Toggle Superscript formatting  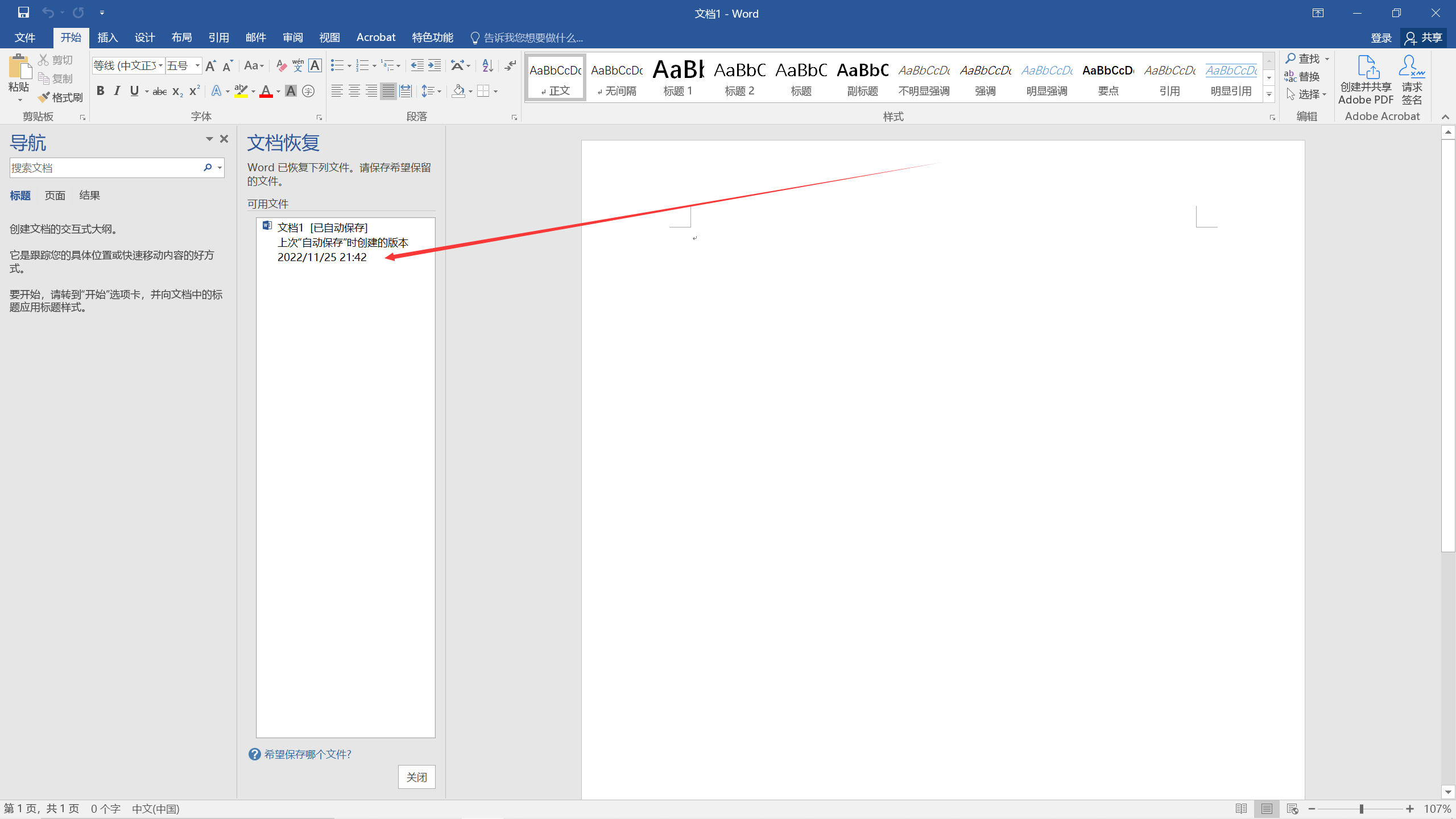(195, 91)
